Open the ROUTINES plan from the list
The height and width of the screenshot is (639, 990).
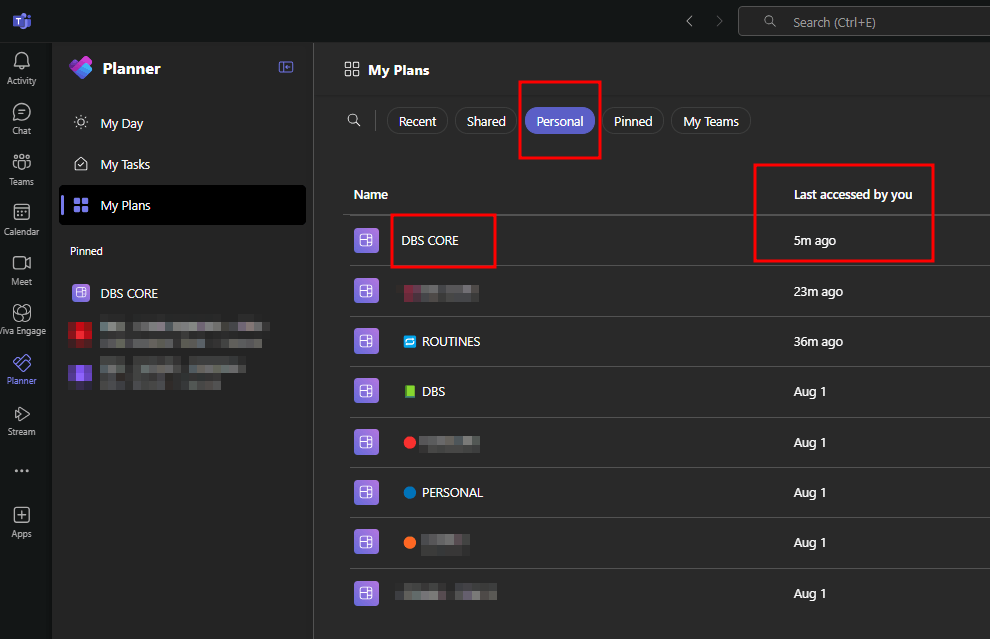[451, 341]
